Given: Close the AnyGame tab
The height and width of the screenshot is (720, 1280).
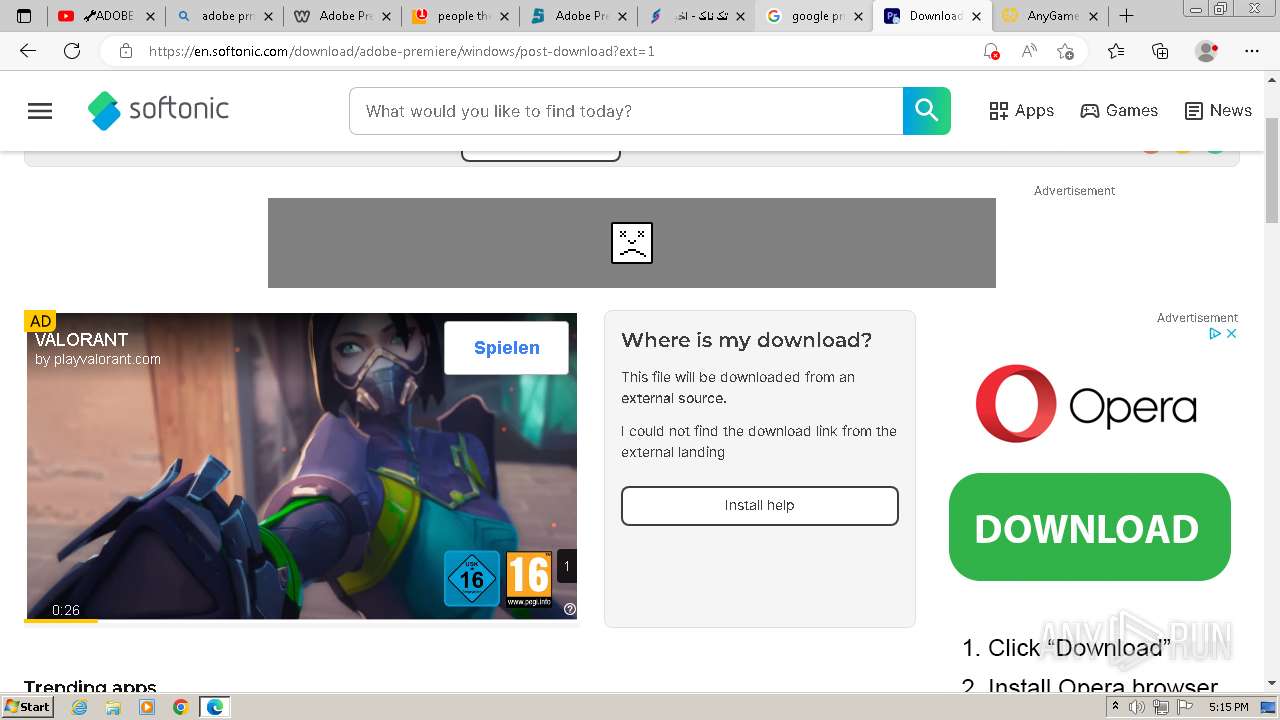Looking at the screenshot, I should pyautogui.click(x=1094, y=16).
